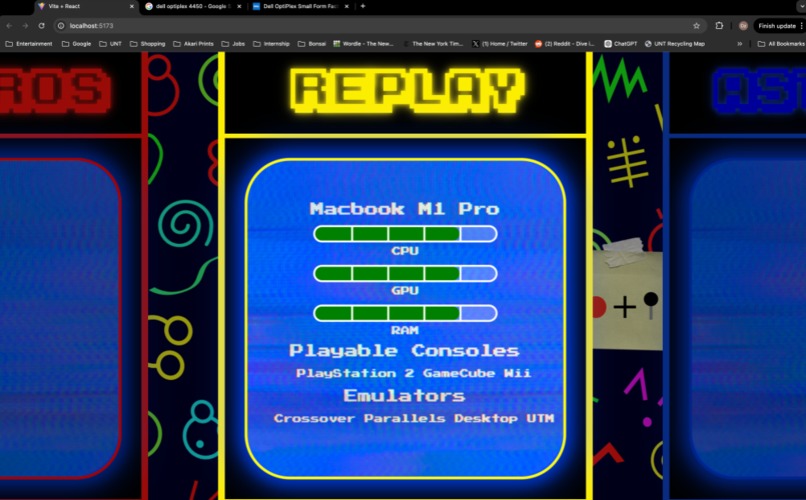806x500 pixels.
Task: Click the CPU label
Action: pyautogui.click(x=405, y=251)
